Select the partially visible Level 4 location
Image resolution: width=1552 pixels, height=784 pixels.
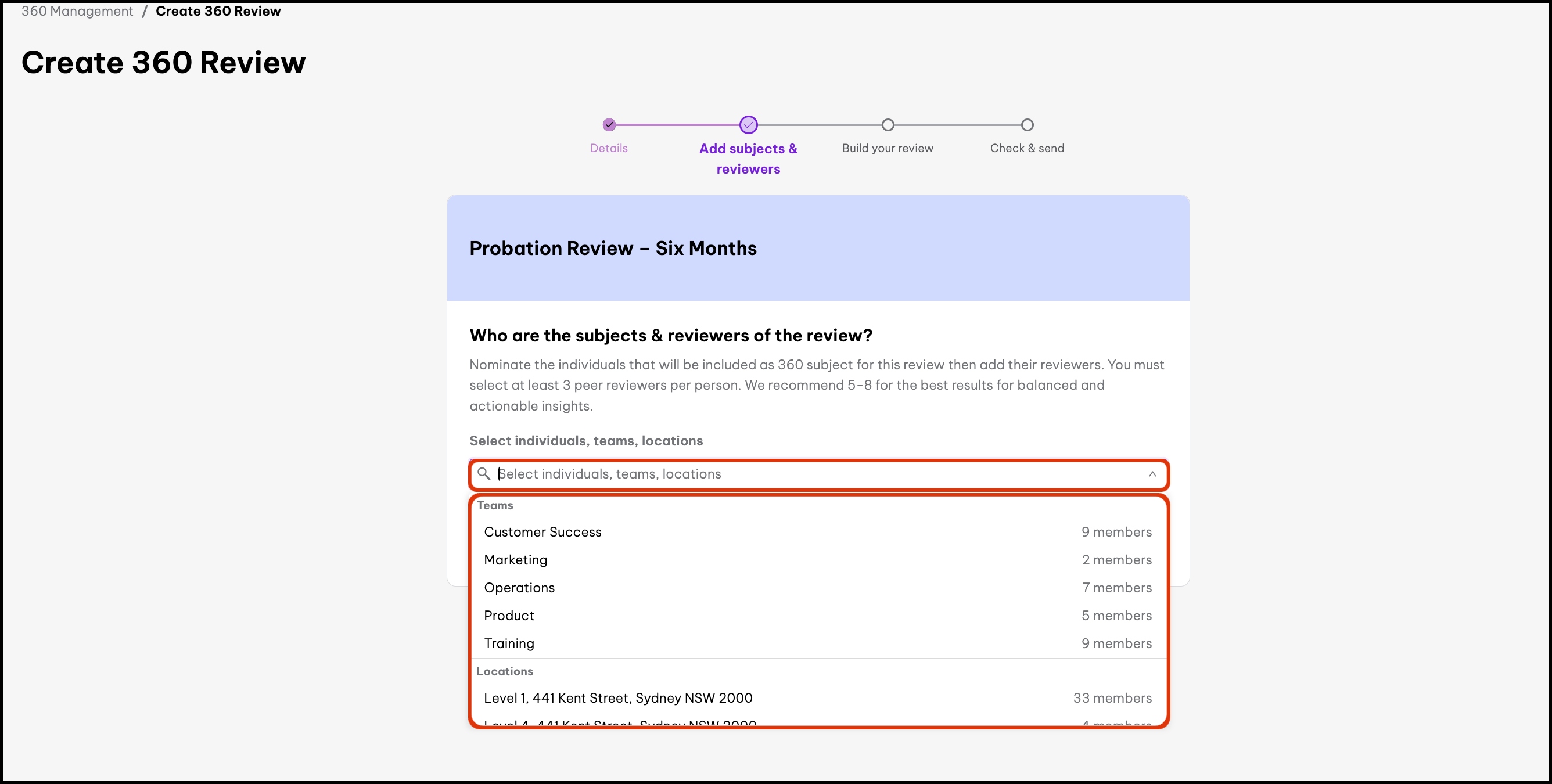[620, 722]
